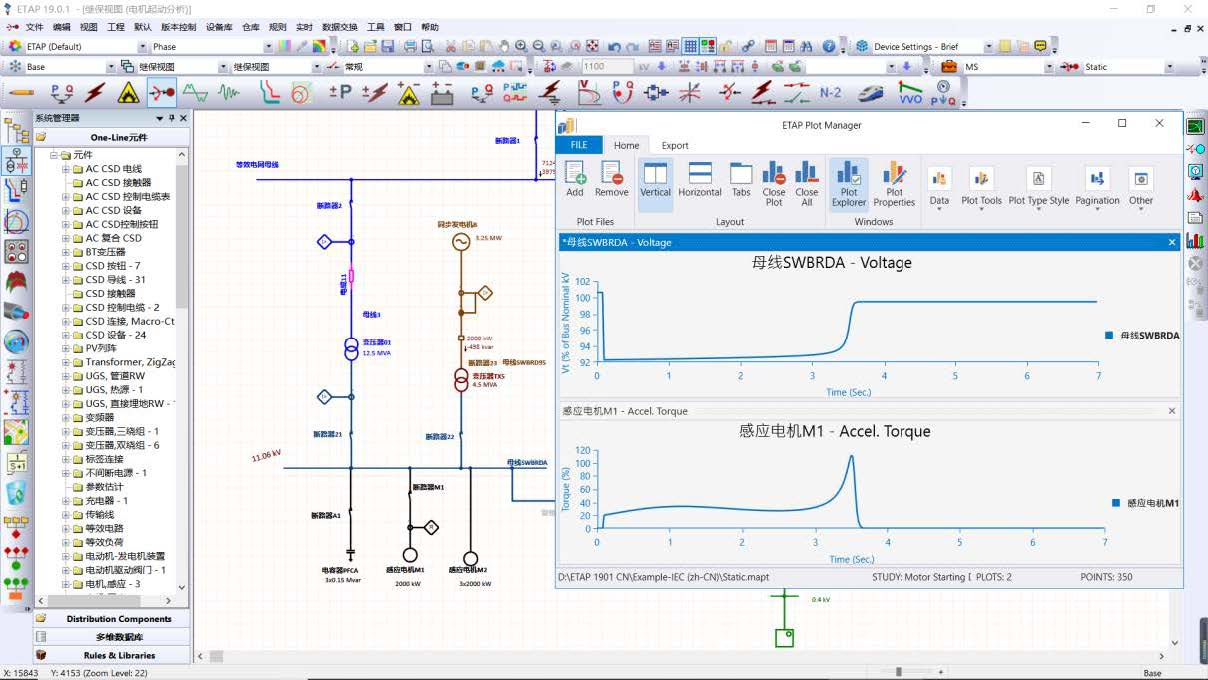Switch to Horizontal plot layout
The image size is (1208, 680).
pyautogui.click(x=700, y=182)
